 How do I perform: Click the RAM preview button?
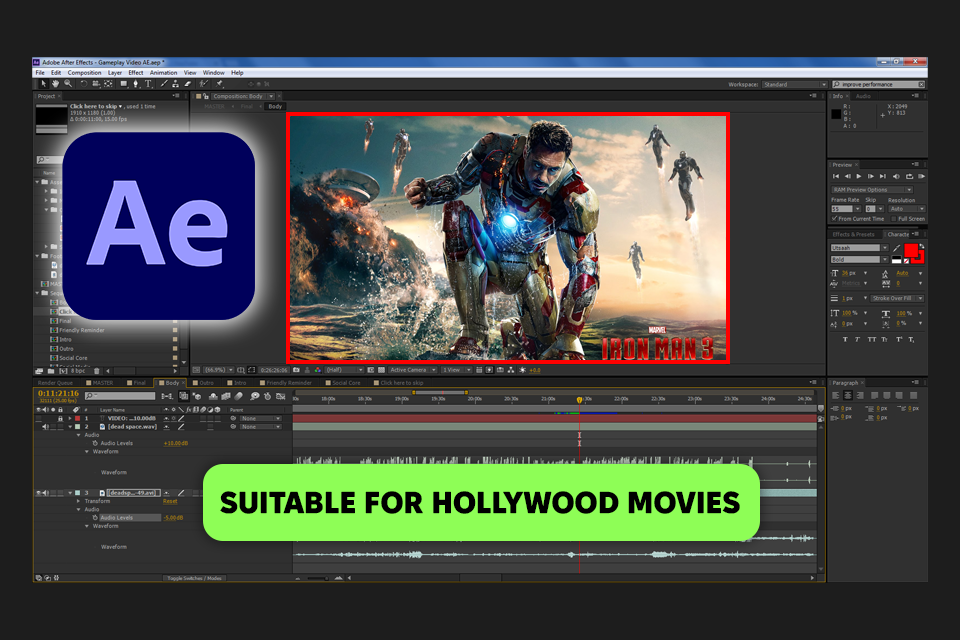click(921, 176)
